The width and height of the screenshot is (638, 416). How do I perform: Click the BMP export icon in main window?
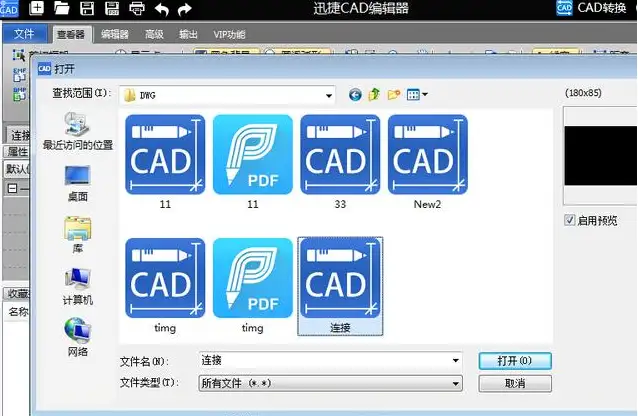pyautogui.click(x=19, y=94)
